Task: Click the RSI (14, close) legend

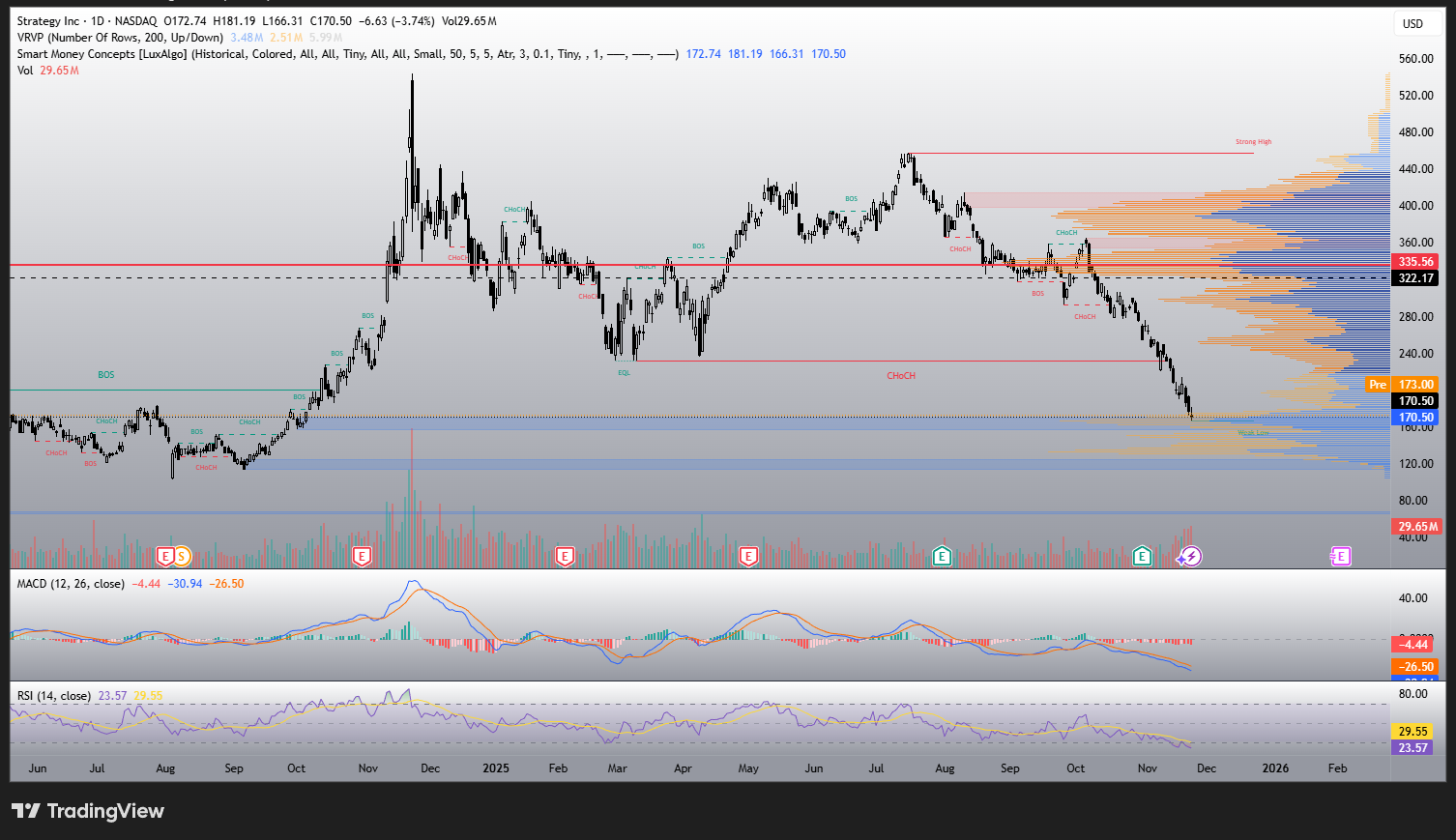Action: [x=54, y=696]
